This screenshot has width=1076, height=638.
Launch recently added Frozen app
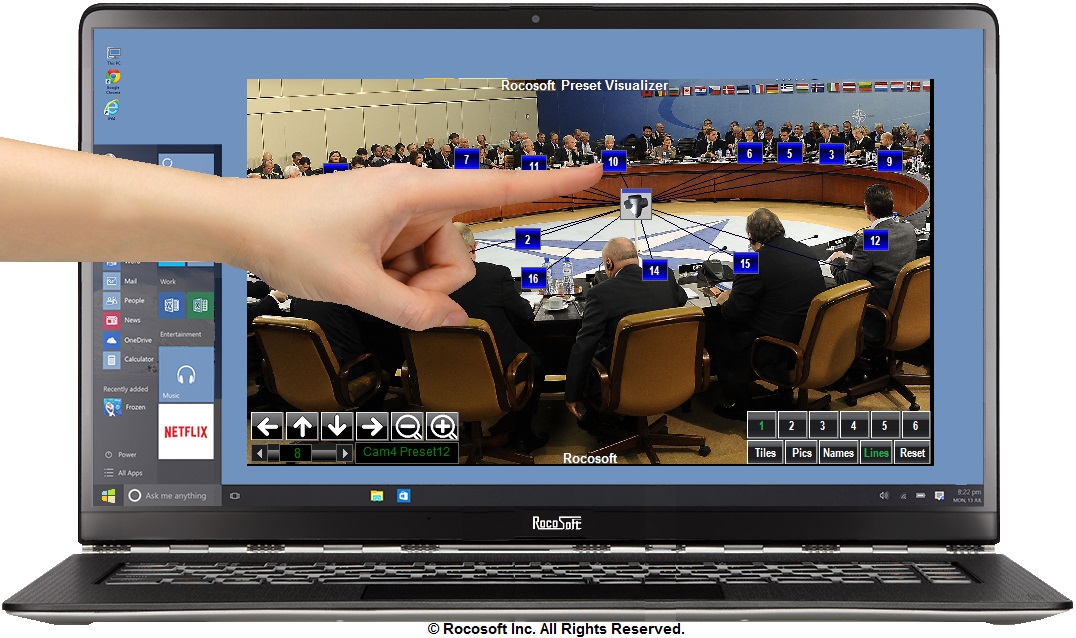(x=124, y=407)
